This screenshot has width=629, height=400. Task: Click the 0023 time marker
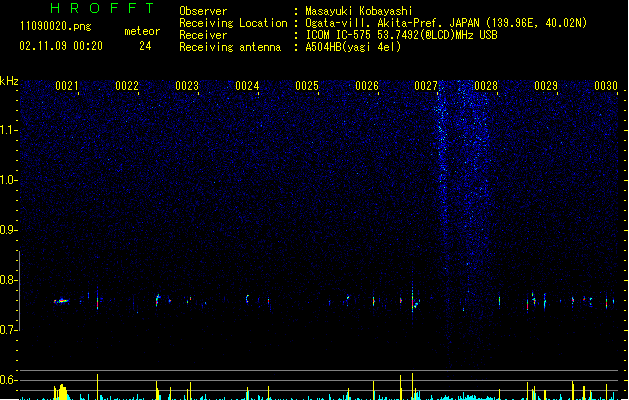click(187, 86)
